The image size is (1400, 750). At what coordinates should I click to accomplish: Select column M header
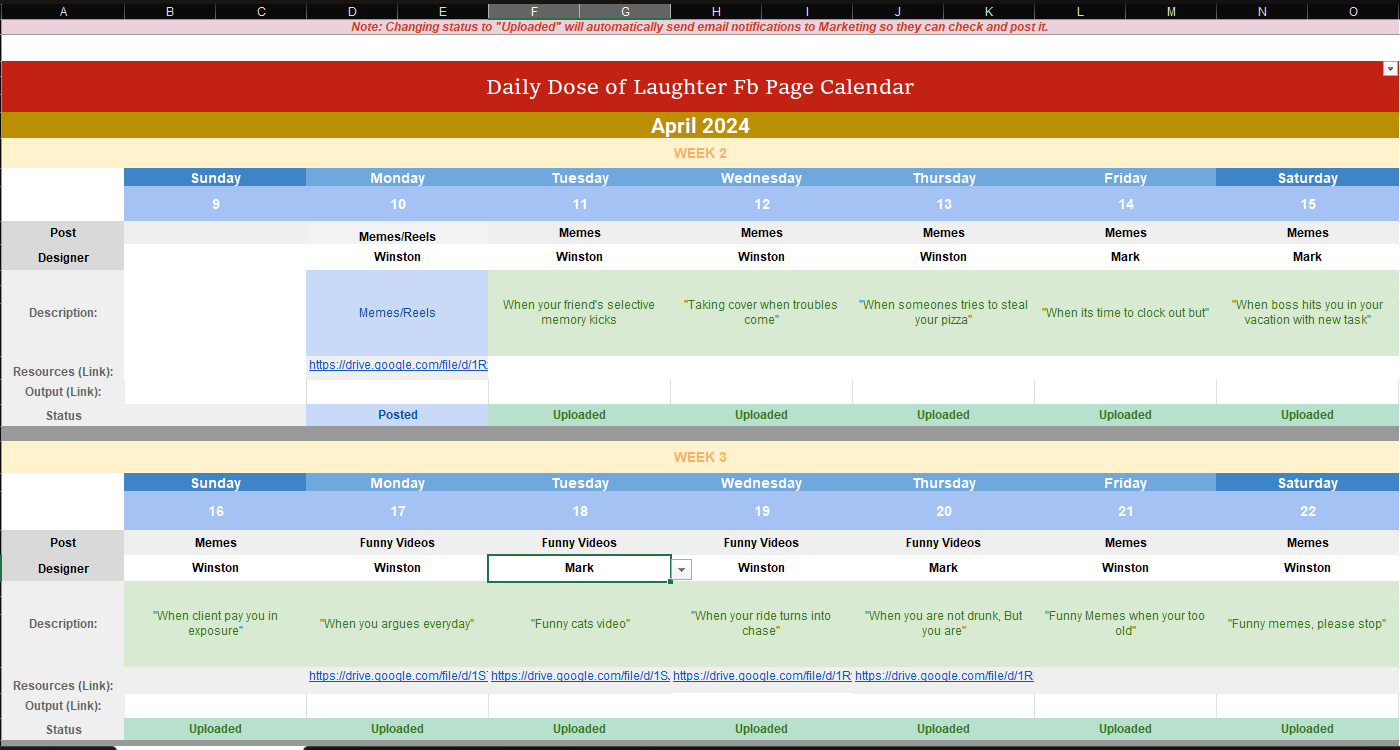[1171, 11]
